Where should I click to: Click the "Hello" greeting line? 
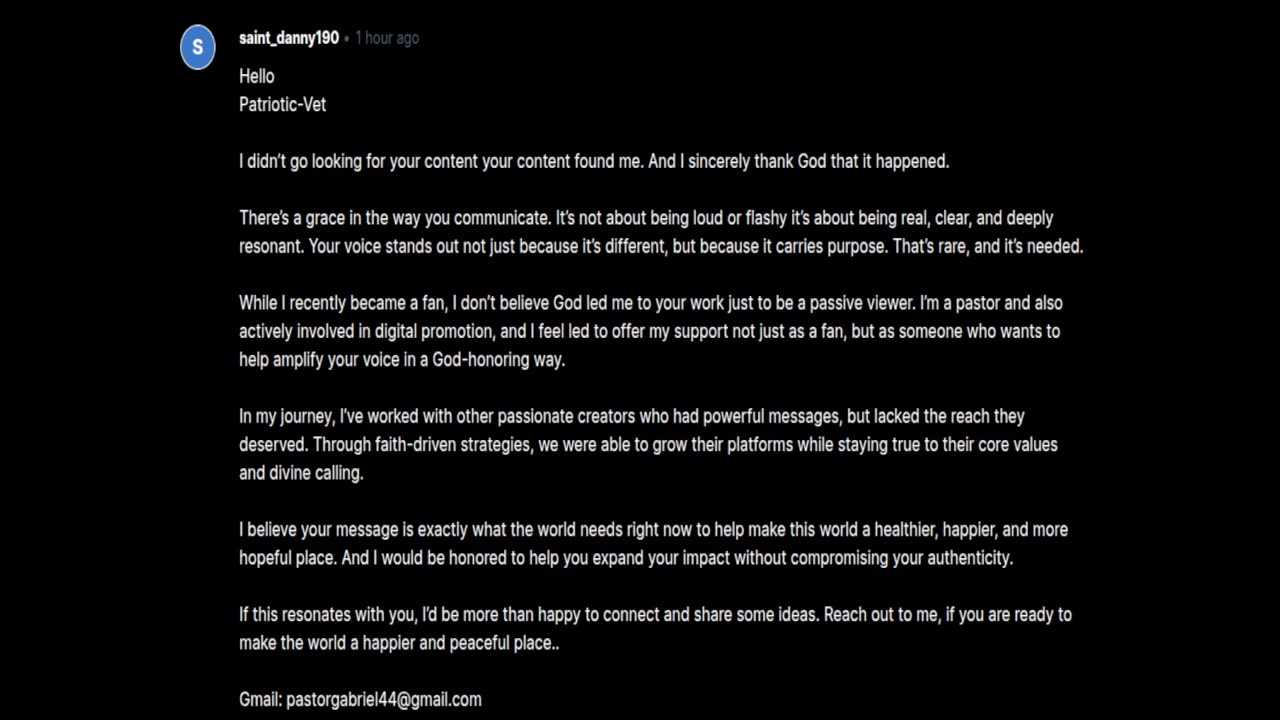tap(256, 76)
